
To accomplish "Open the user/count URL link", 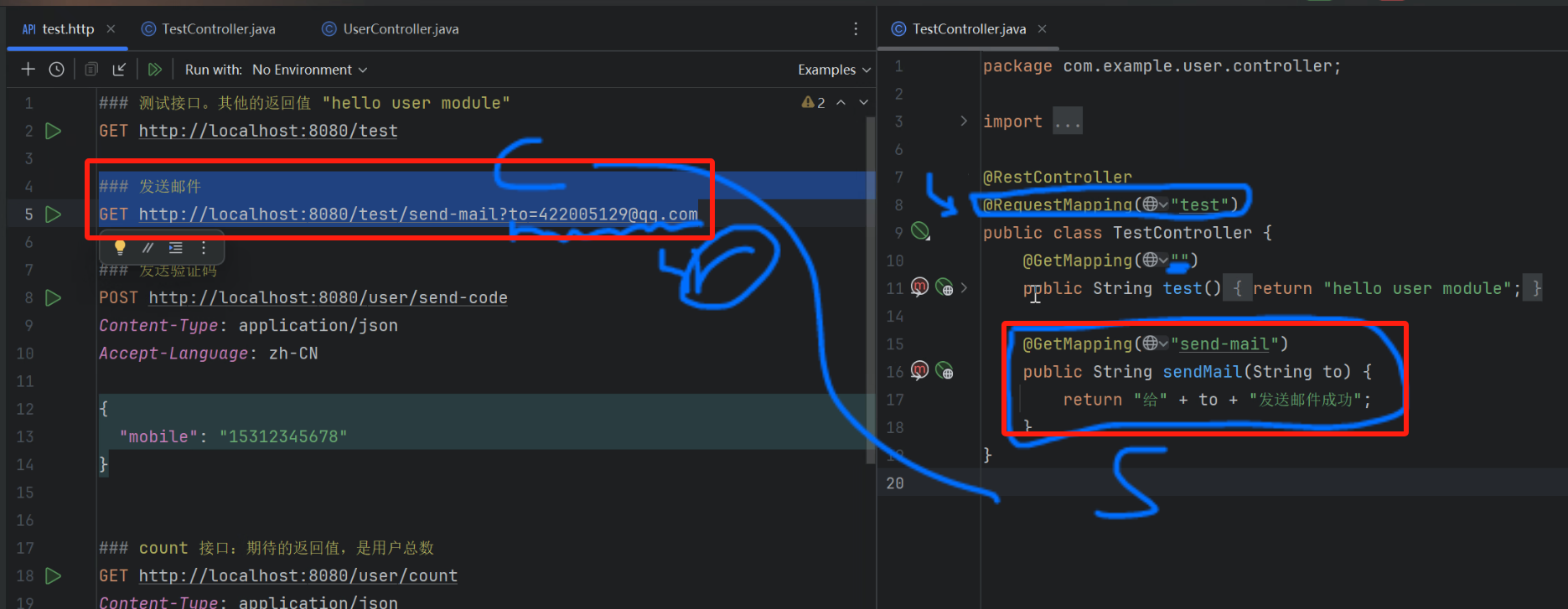I will coord(298,575).
